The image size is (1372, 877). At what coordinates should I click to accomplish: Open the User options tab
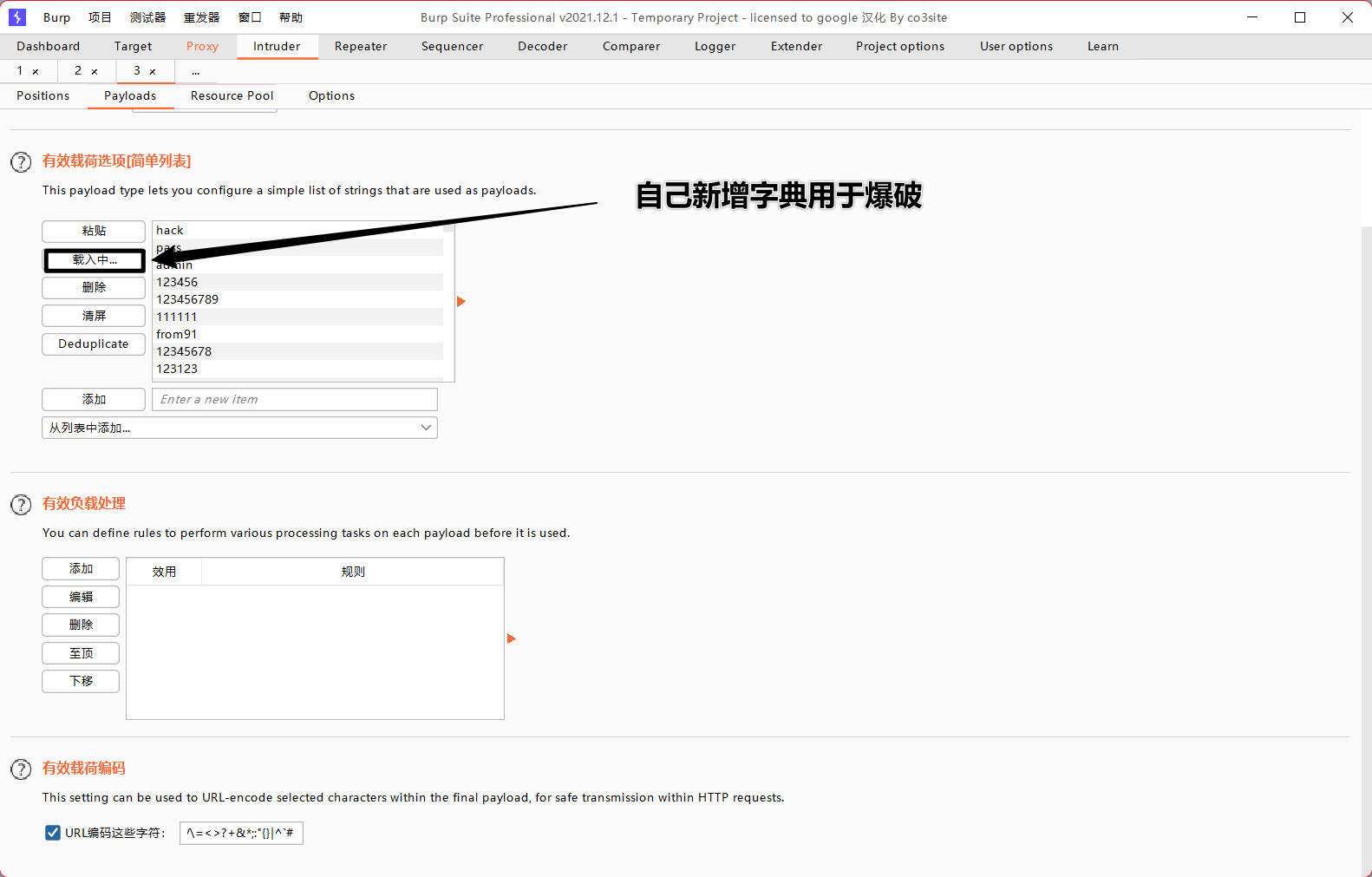(1016, 46)
